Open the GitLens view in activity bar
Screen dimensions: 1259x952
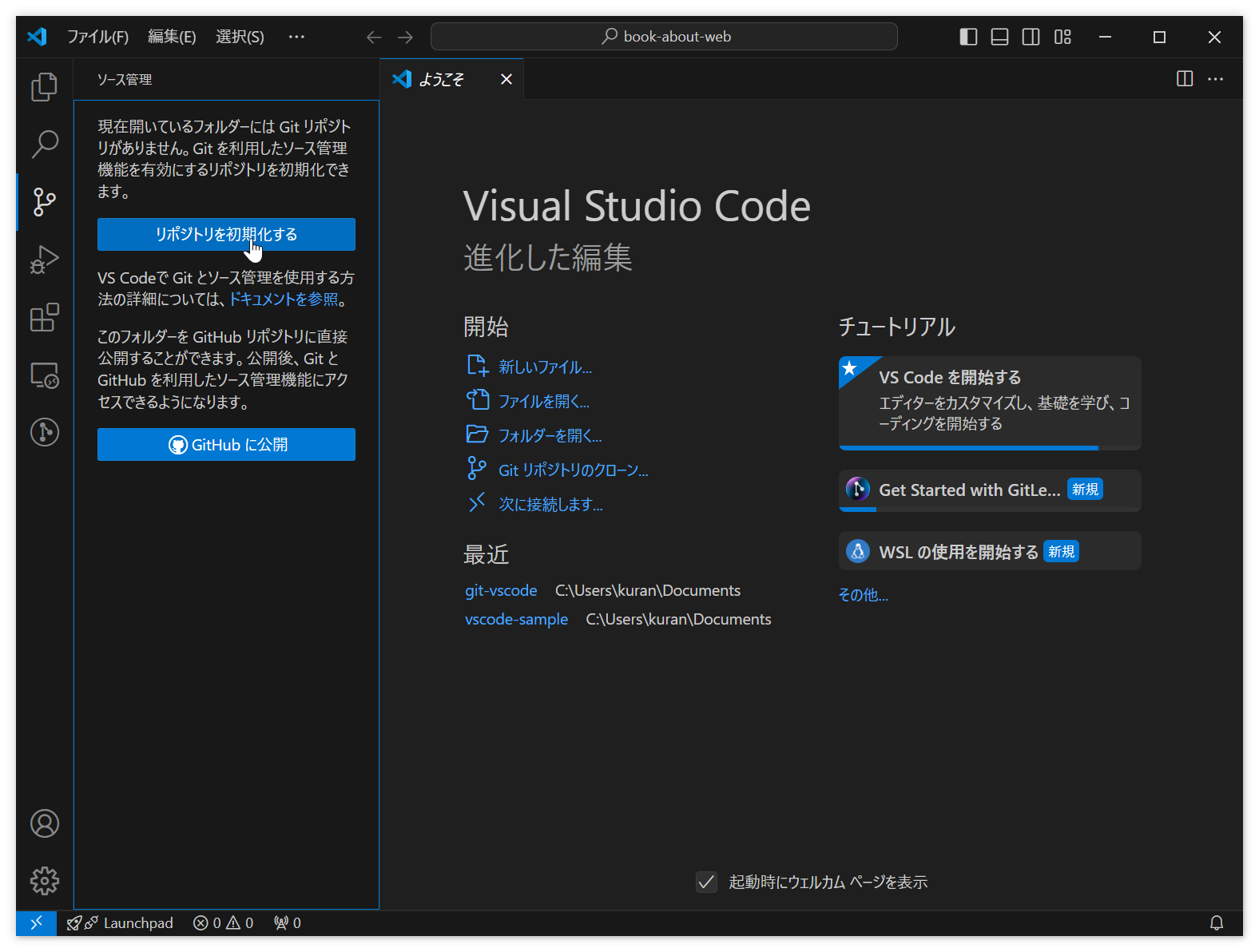45,432
